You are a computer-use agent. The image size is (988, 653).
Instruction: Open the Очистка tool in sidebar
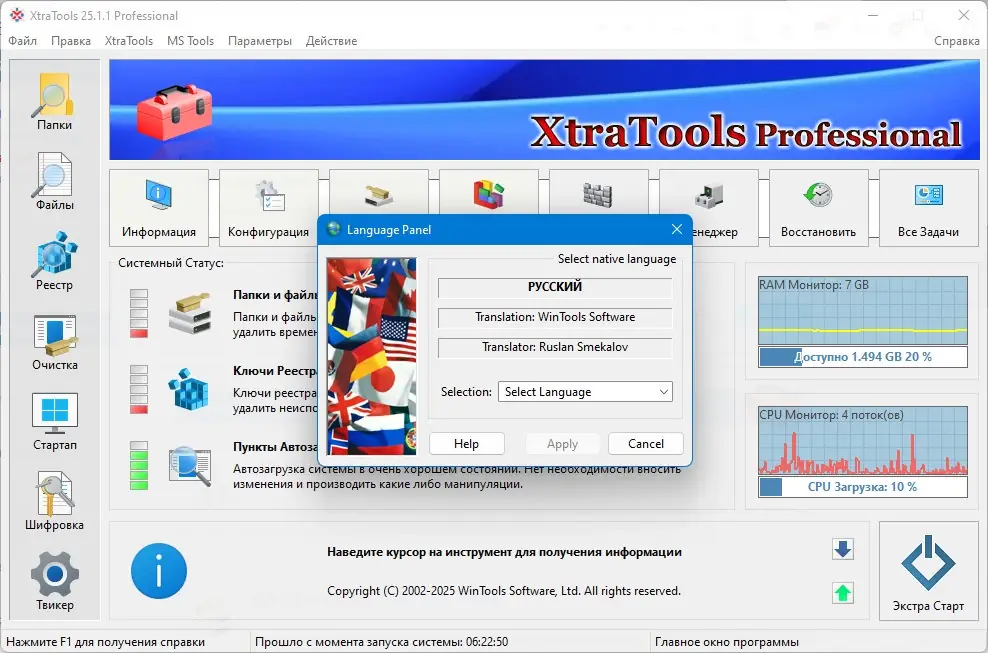pyautogui.click(x=54, y=341)
